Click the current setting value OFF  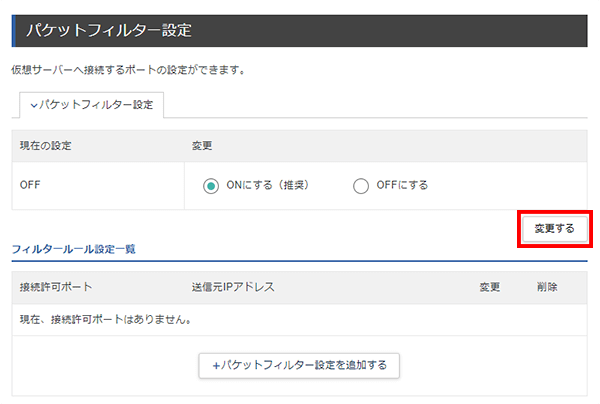pyautogui.click(x=30, y=185)
